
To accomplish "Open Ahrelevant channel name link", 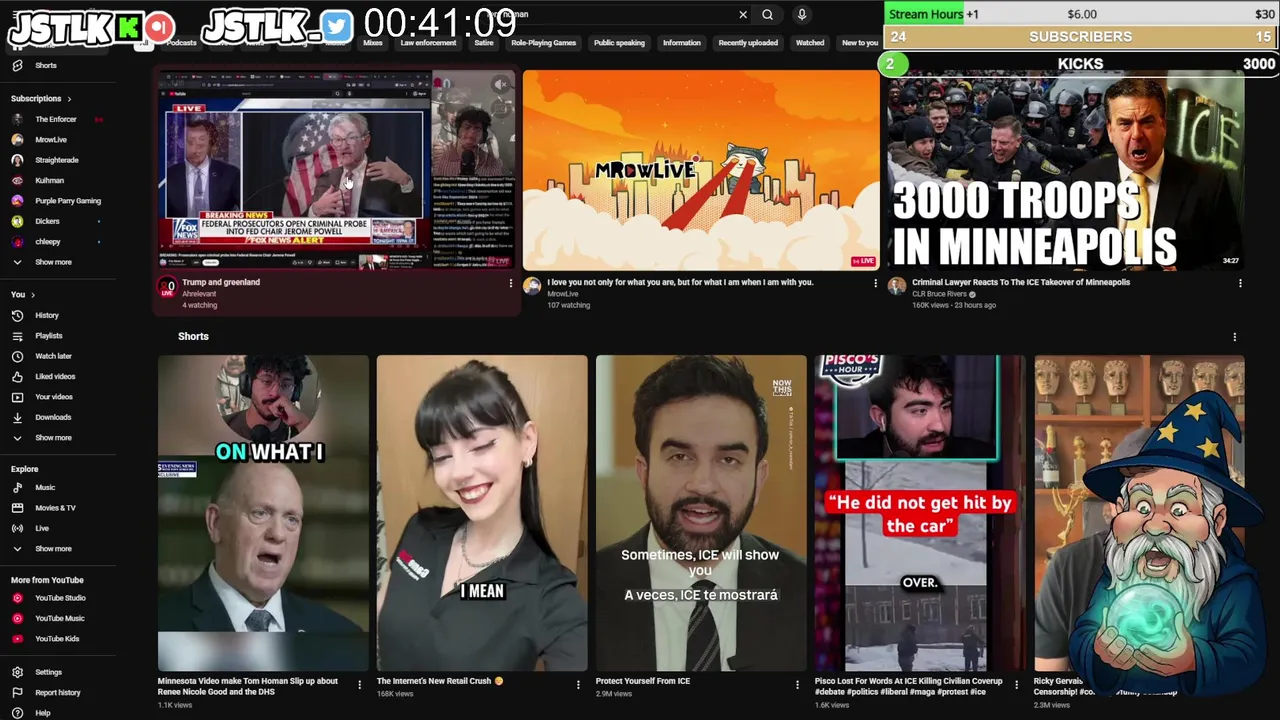I will [x=199, y=294].
